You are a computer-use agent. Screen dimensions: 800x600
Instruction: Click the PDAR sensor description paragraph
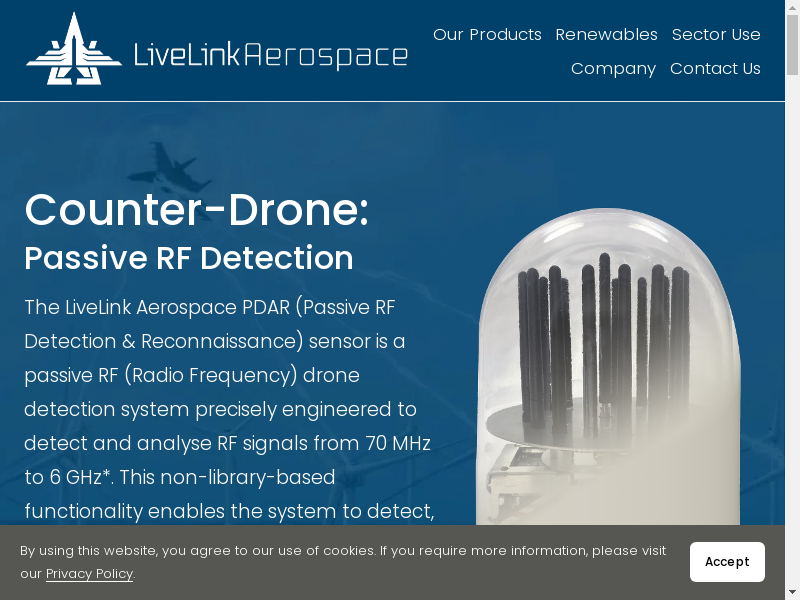point(228,409)
